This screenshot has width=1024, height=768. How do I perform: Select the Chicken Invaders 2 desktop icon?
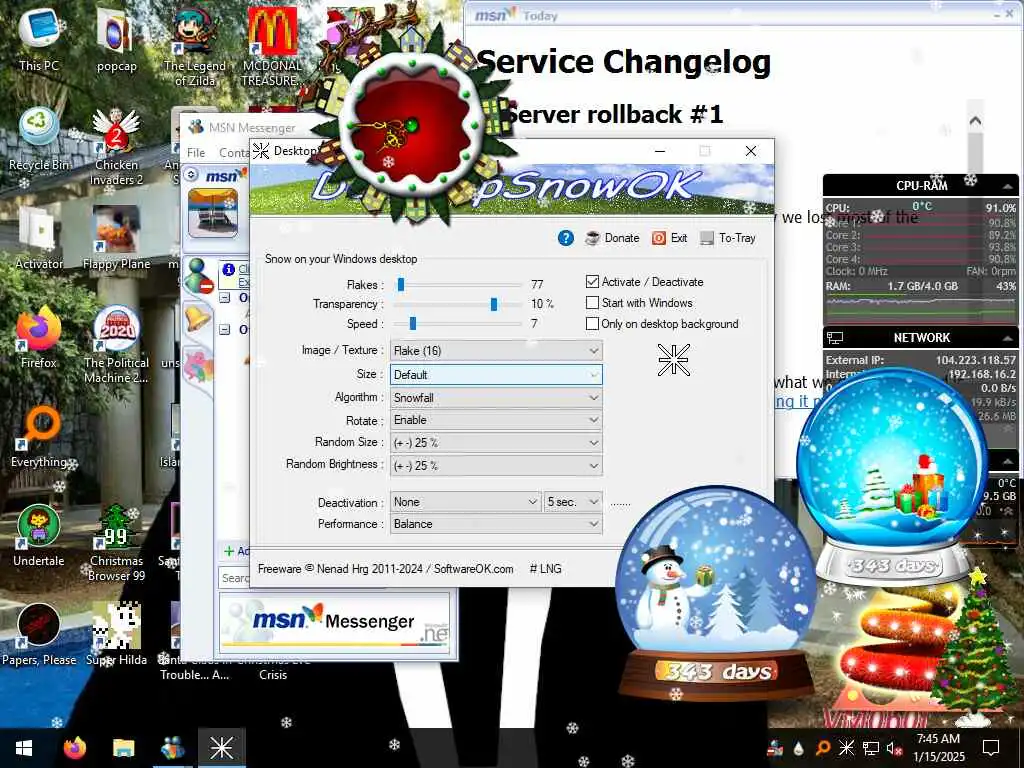pos(116,148)
